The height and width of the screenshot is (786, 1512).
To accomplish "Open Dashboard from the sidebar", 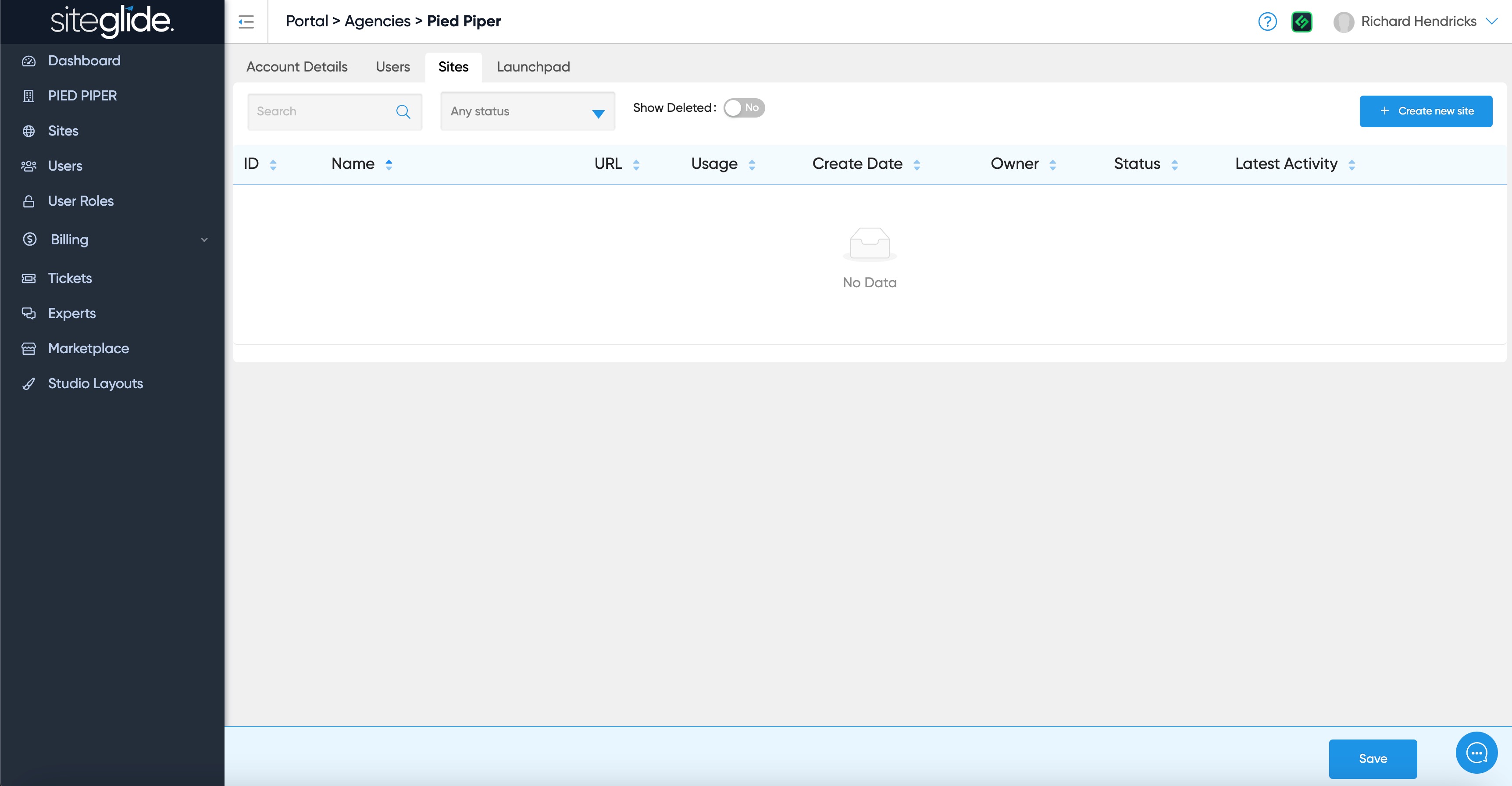I will point(84,61).
